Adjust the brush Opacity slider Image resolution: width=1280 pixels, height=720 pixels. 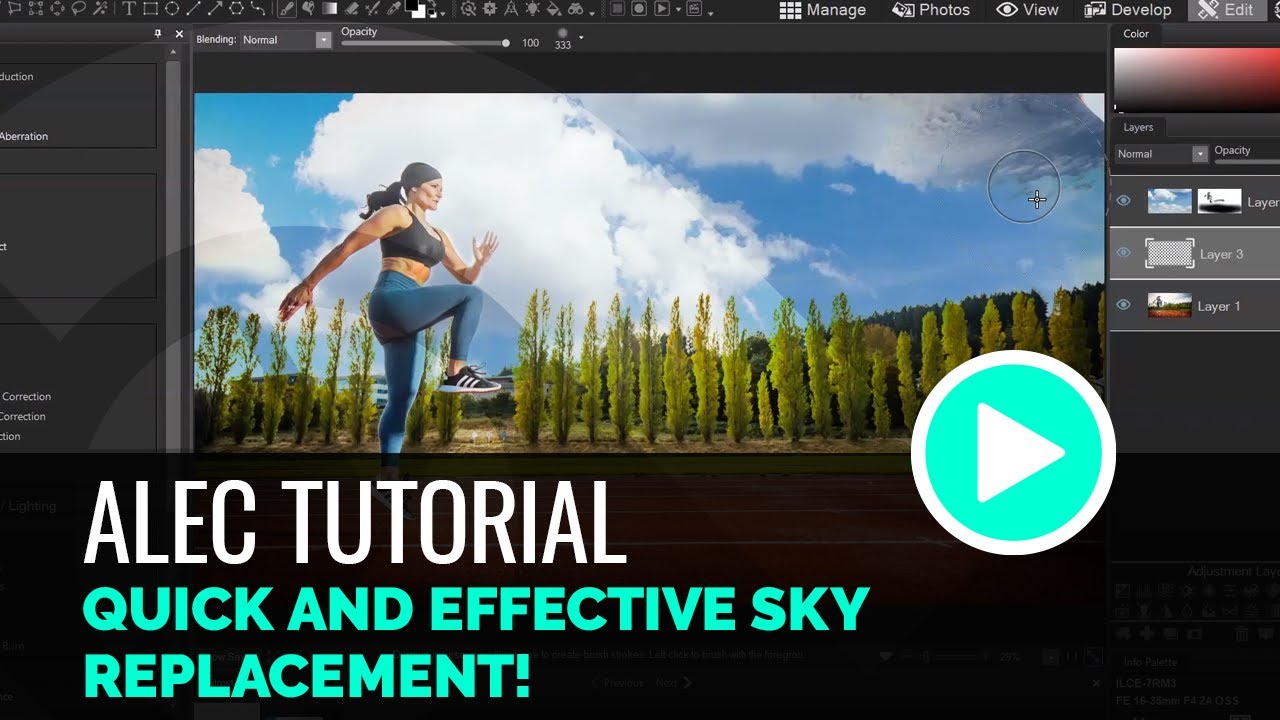tap(424, 44)
